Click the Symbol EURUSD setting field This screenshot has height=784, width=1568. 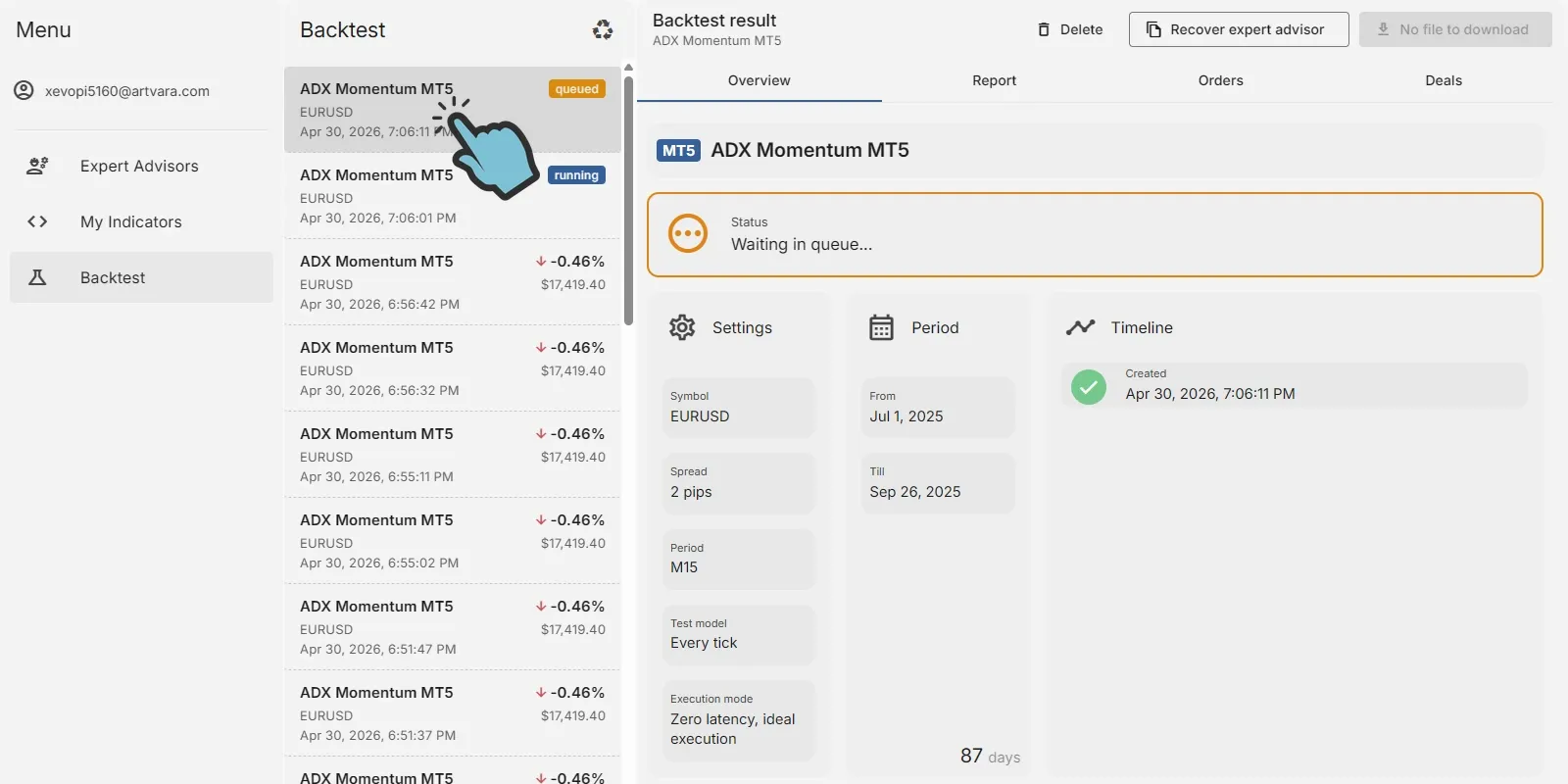(739, 408)
